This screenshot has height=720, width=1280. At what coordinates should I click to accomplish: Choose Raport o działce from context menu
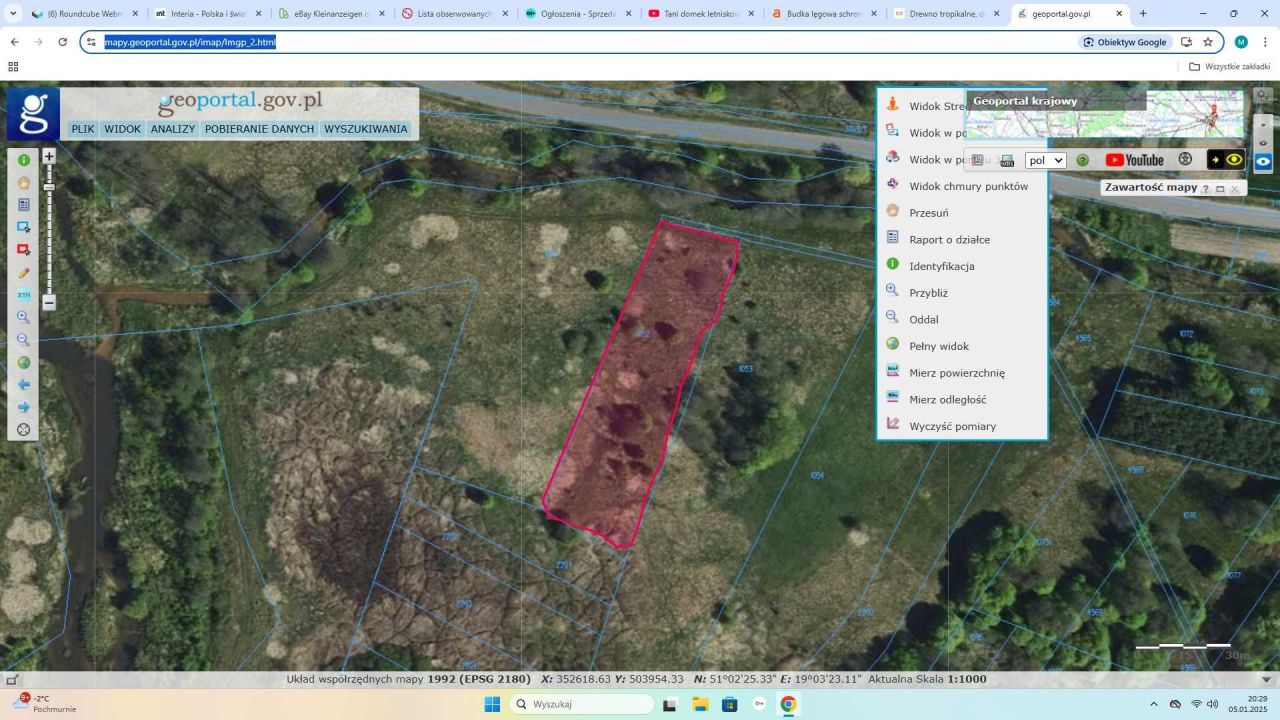click(x=949, y=240)
